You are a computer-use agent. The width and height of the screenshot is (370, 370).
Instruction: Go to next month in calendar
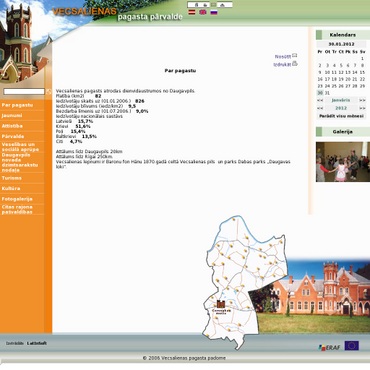[x=362, y=100]
